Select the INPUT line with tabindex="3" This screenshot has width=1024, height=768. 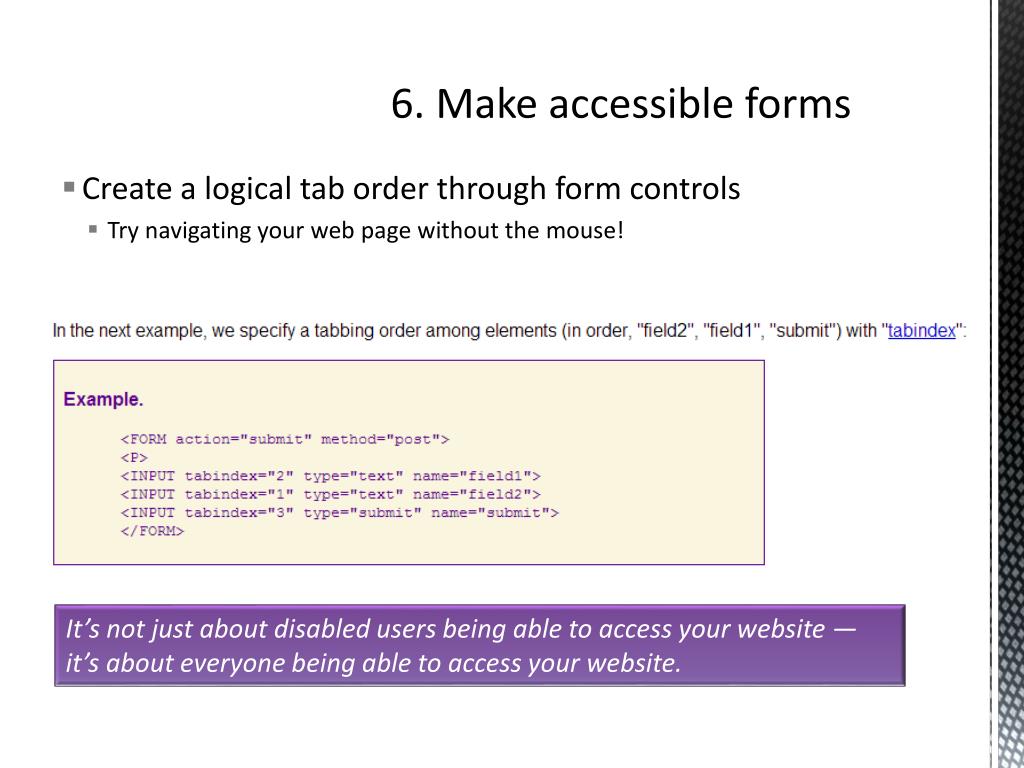pyautogui.click(x=340, y=512)
